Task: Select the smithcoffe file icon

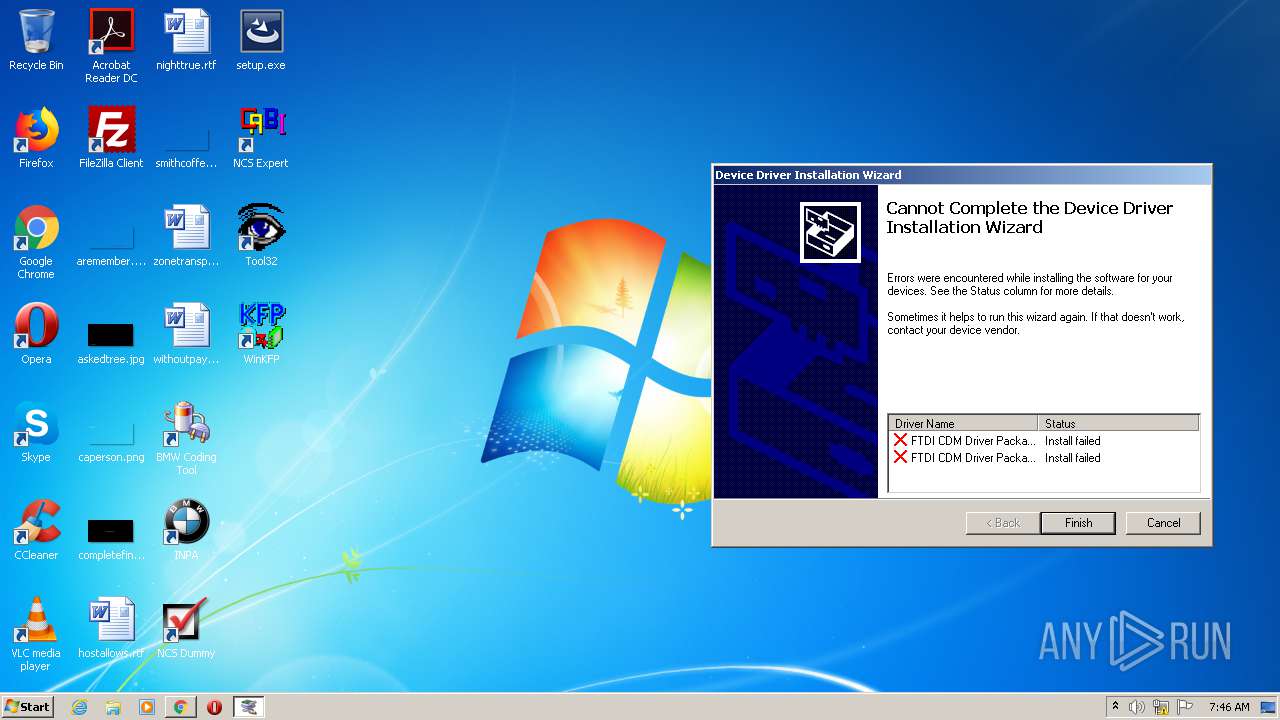Action: click(186, 146)
